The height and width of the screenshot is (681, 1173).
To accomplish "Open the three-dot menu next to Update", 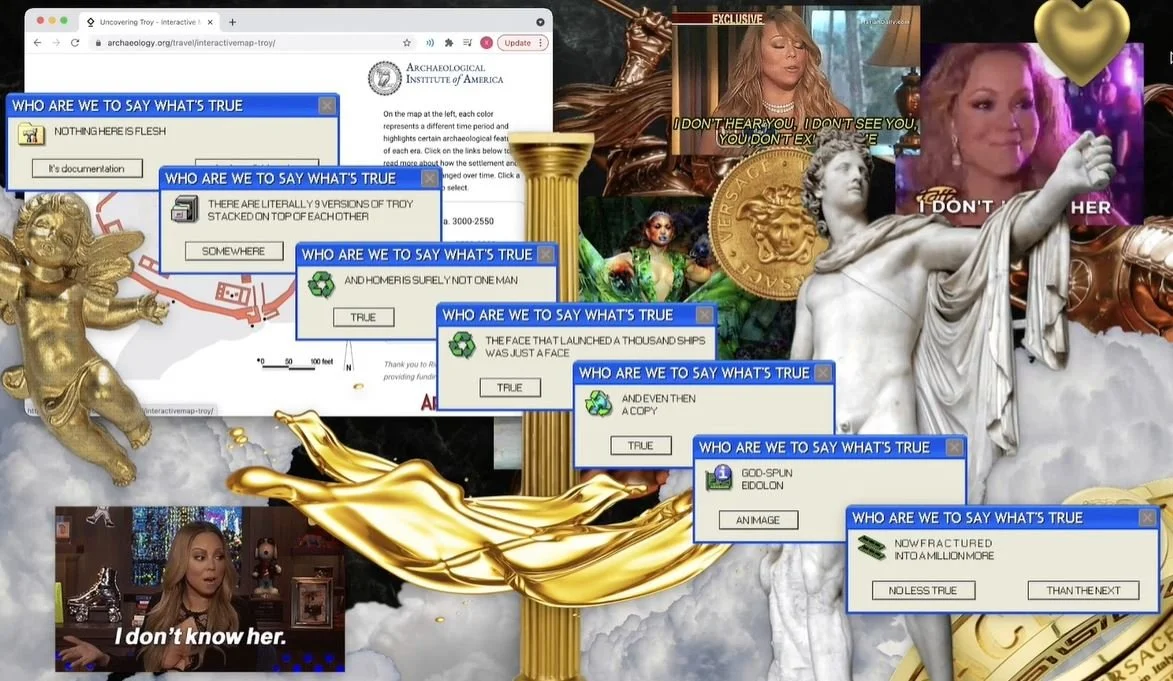I will (541, 42).
